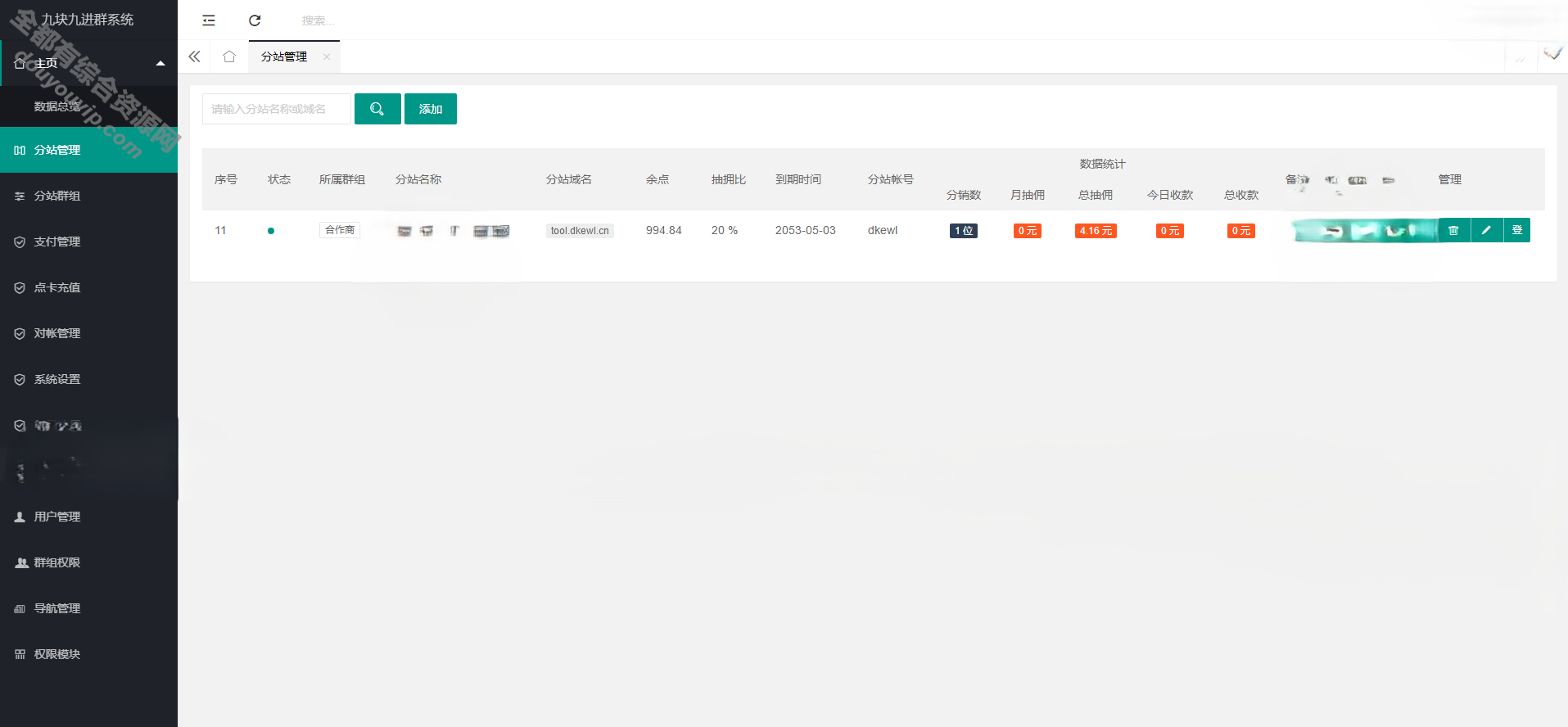The height and width of the screenshot is (727, 1568).
Task: Open 用户管理 in sidebar
Action: (x=88, y=517)
